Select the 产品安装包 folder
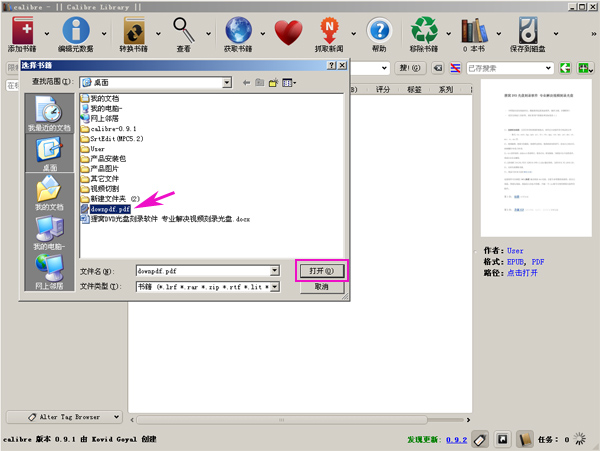Image resolution: width=600 pixels, height=451 pixels. (x=103, y=158)
